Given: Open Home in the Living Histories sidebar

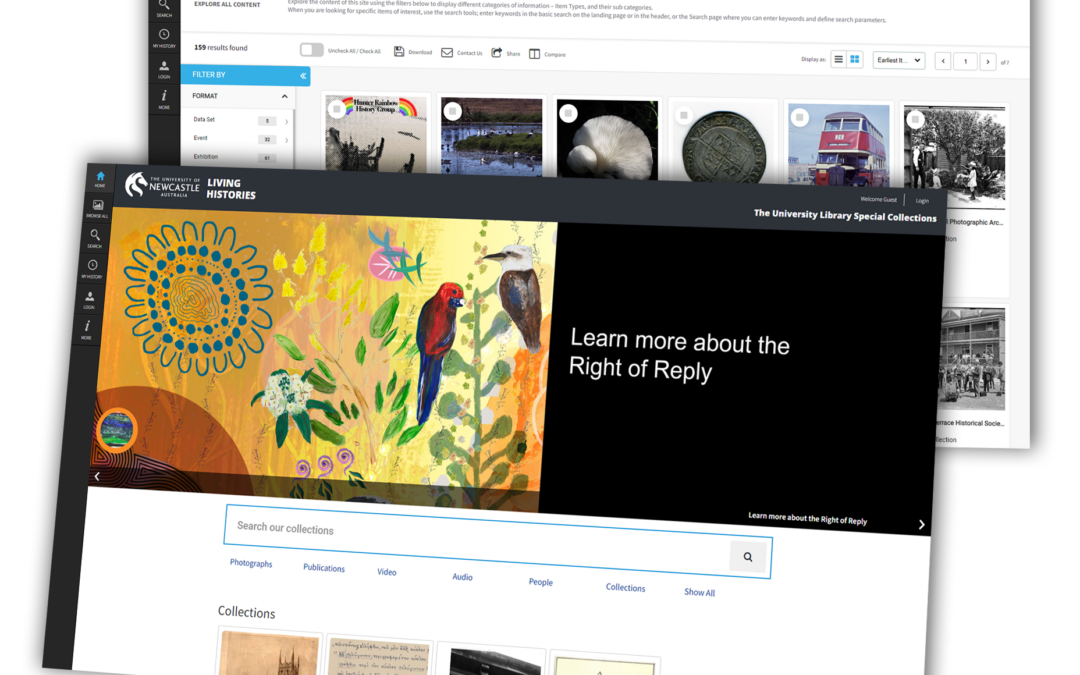Looking at the screenshot, I should 101,178.
